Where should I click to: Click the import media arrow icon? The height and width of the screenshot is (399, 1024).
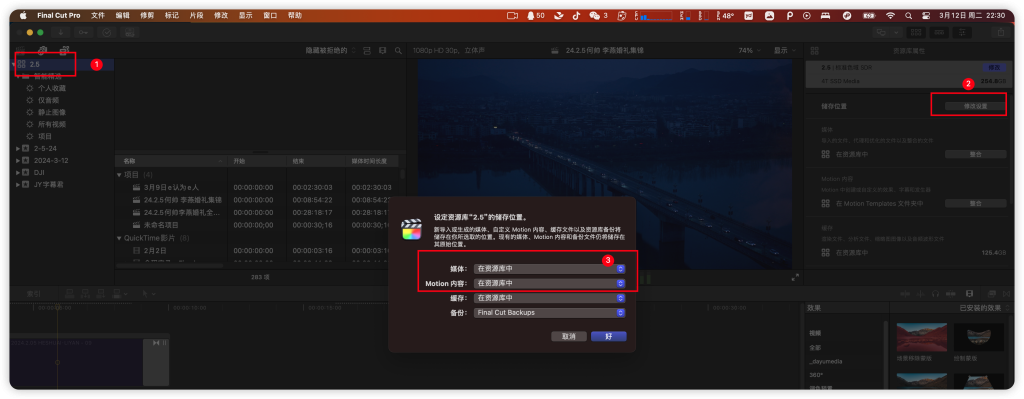coord(60,32)
